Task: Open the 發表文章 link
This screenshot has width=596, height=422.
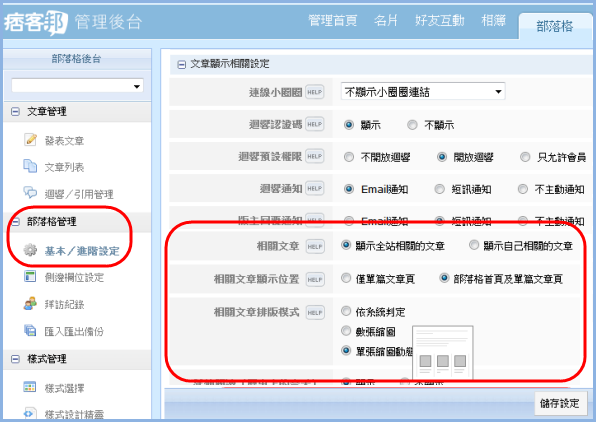Action: point(64,141)
